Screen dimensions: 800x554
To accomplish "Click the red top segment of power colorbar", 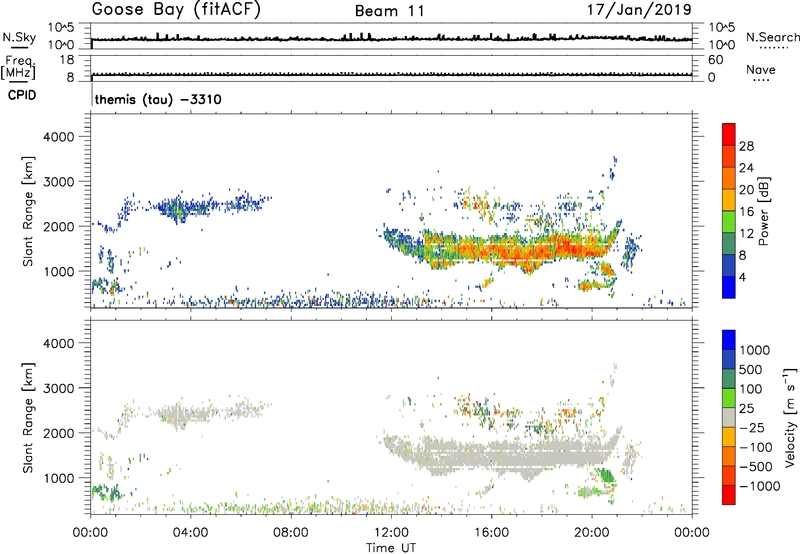I will (729, 134).
